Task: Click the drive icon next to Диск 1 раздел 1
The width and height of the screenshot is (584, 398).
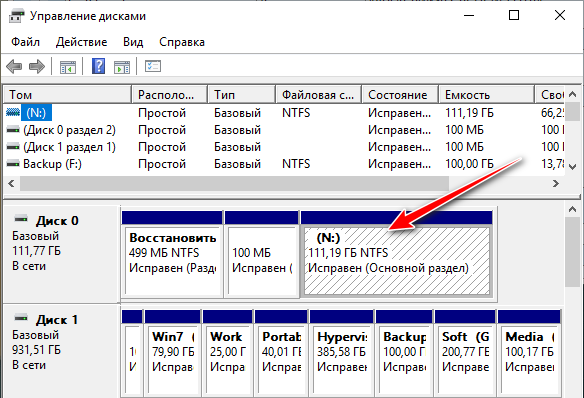Action: click(13, 147)
